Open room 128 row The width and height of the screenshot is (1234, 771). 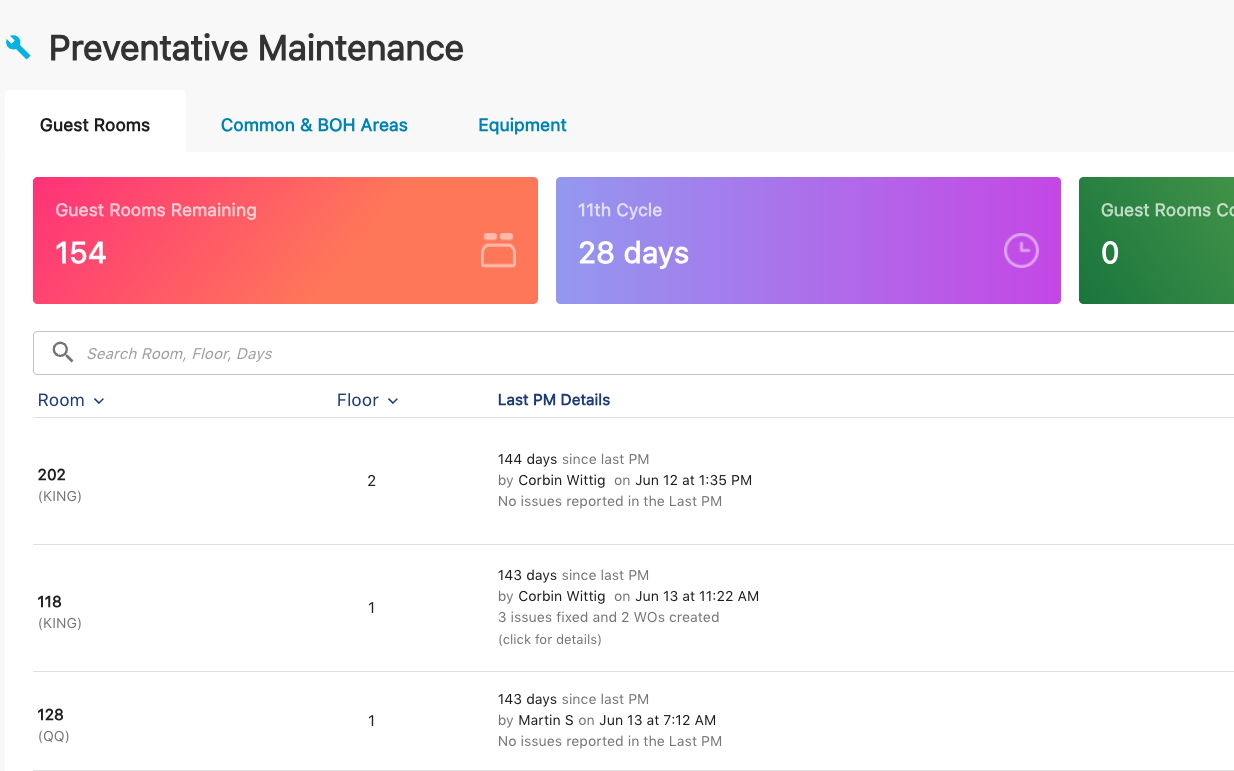pyautogui.click(x=50, y=715)
